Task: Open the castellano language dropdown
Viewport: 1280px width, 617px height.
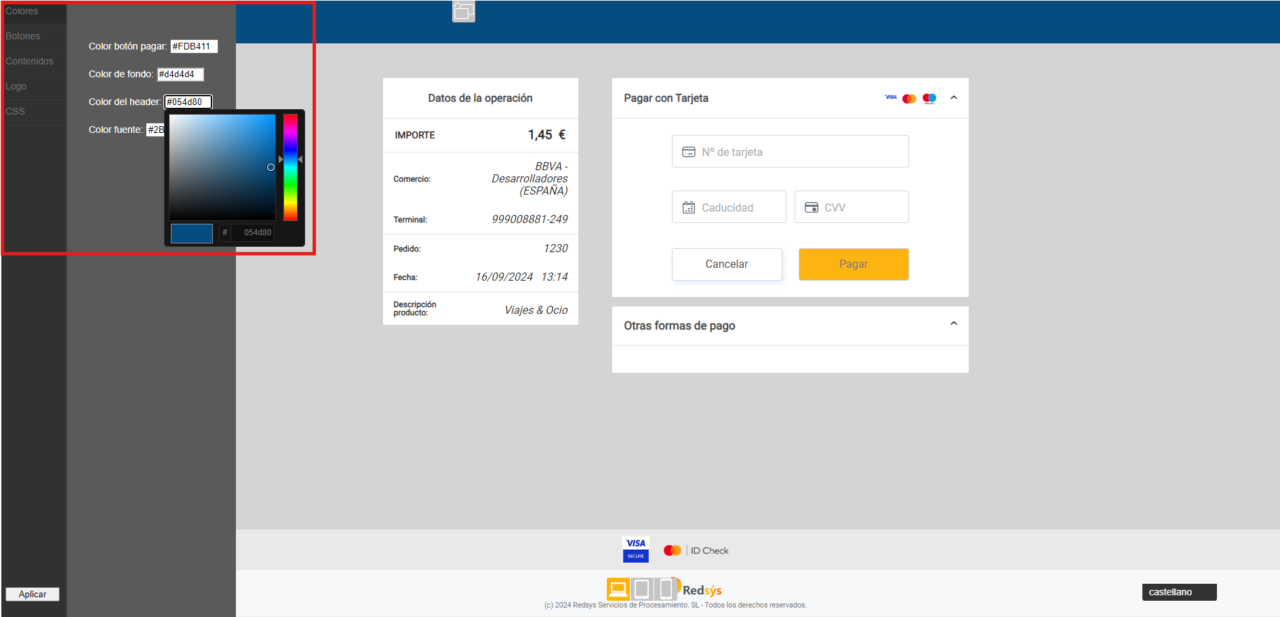Action: click(x=1179, y=592)
